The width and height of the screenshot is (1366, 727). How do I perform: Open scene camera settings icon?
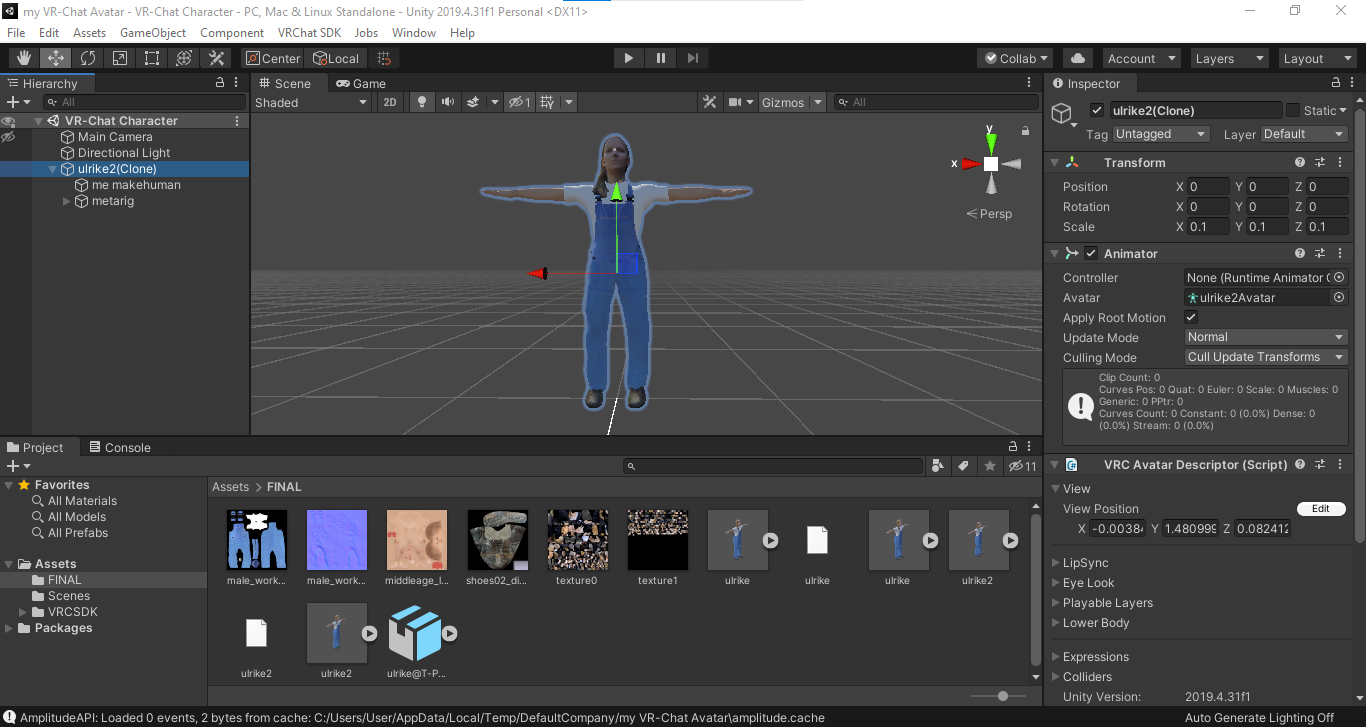tap(735, 102)
